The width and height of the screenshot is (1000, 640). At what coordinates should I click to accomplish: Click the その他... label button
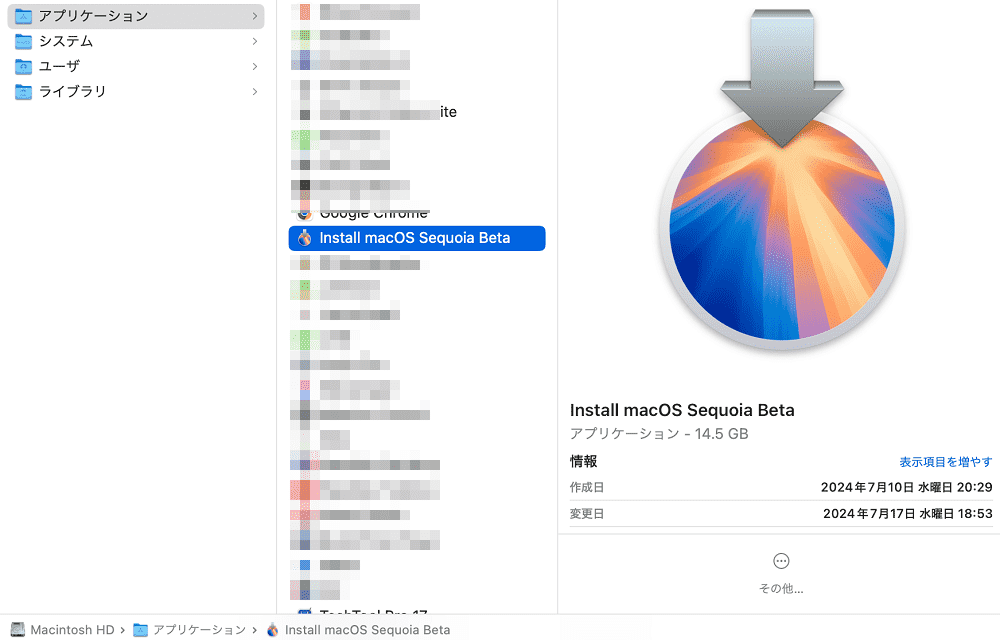coord(781,588)
